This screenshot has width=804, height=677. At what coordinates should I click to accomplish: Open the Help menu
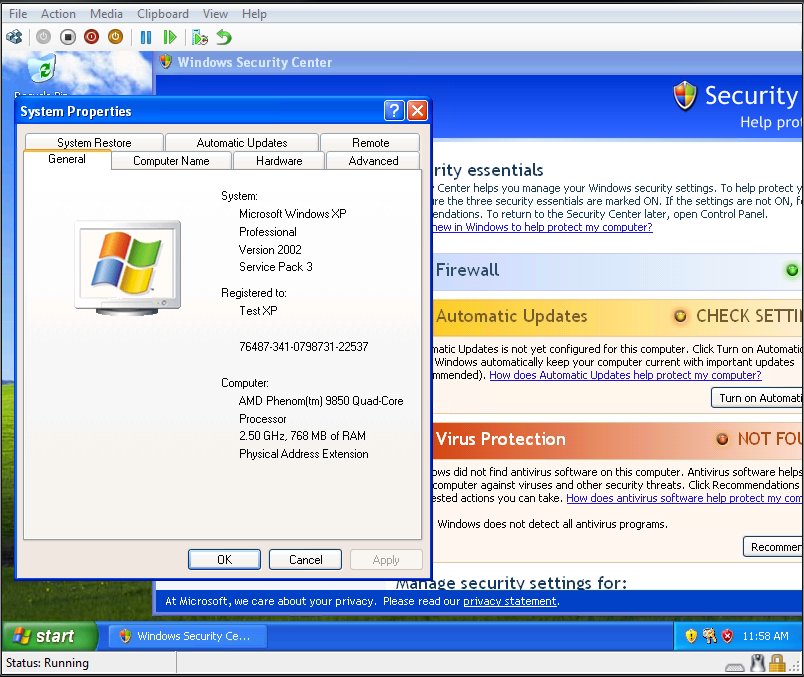tap(254, 14)
